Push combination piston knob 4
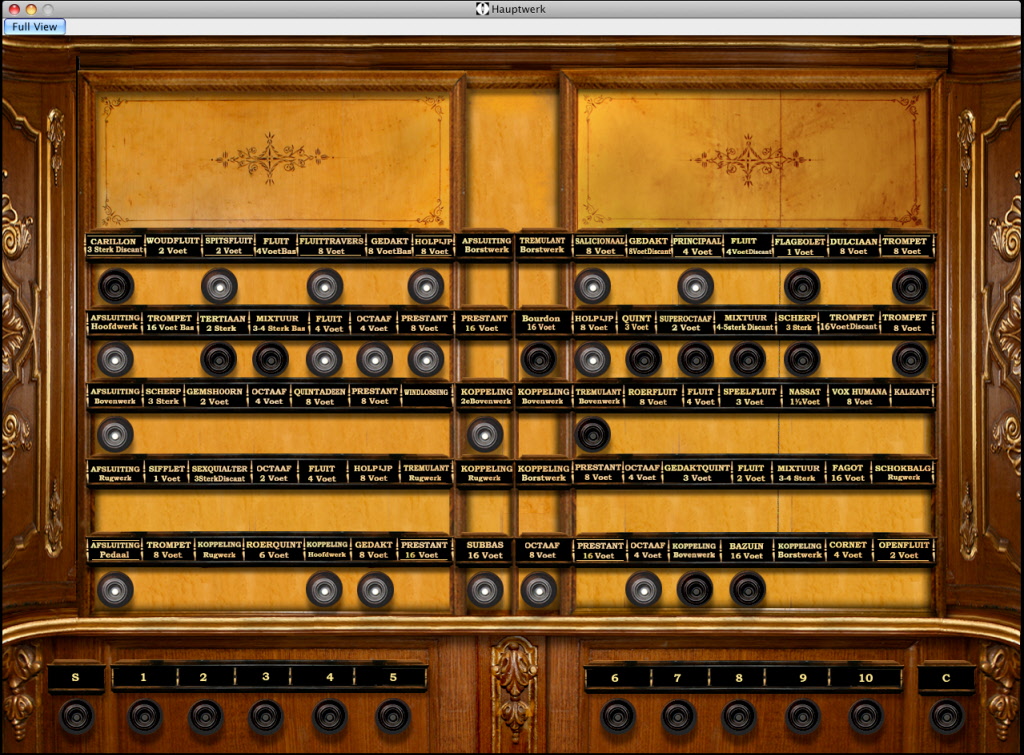The width and height of the screenshot is (1024, 755). (x=330, y=716)
